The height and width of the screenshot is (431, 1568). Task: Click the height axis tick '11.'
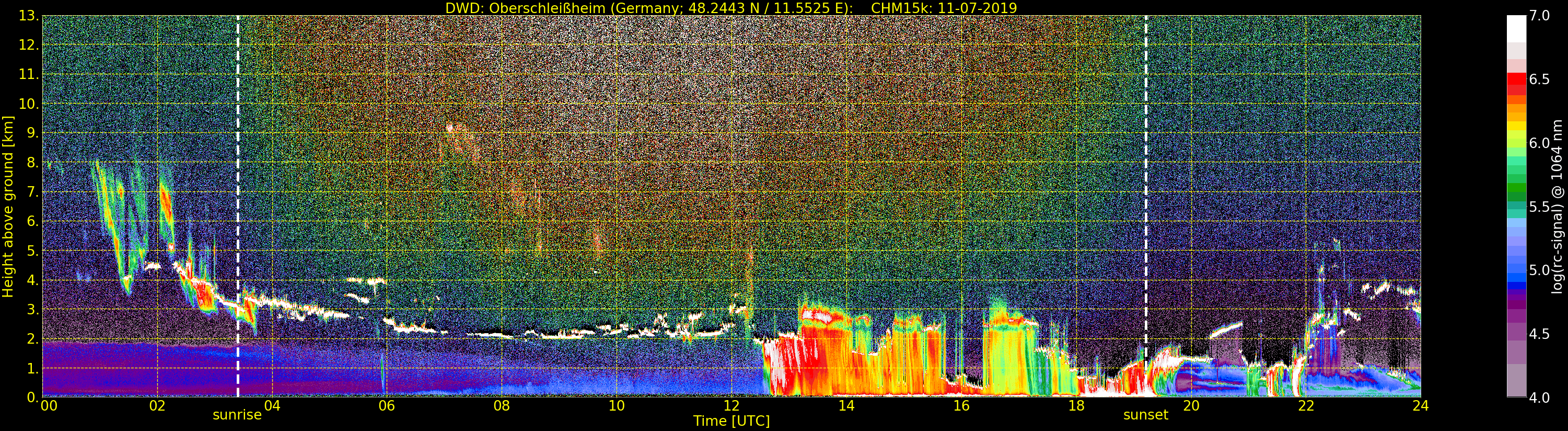click(x=28, y=74)
